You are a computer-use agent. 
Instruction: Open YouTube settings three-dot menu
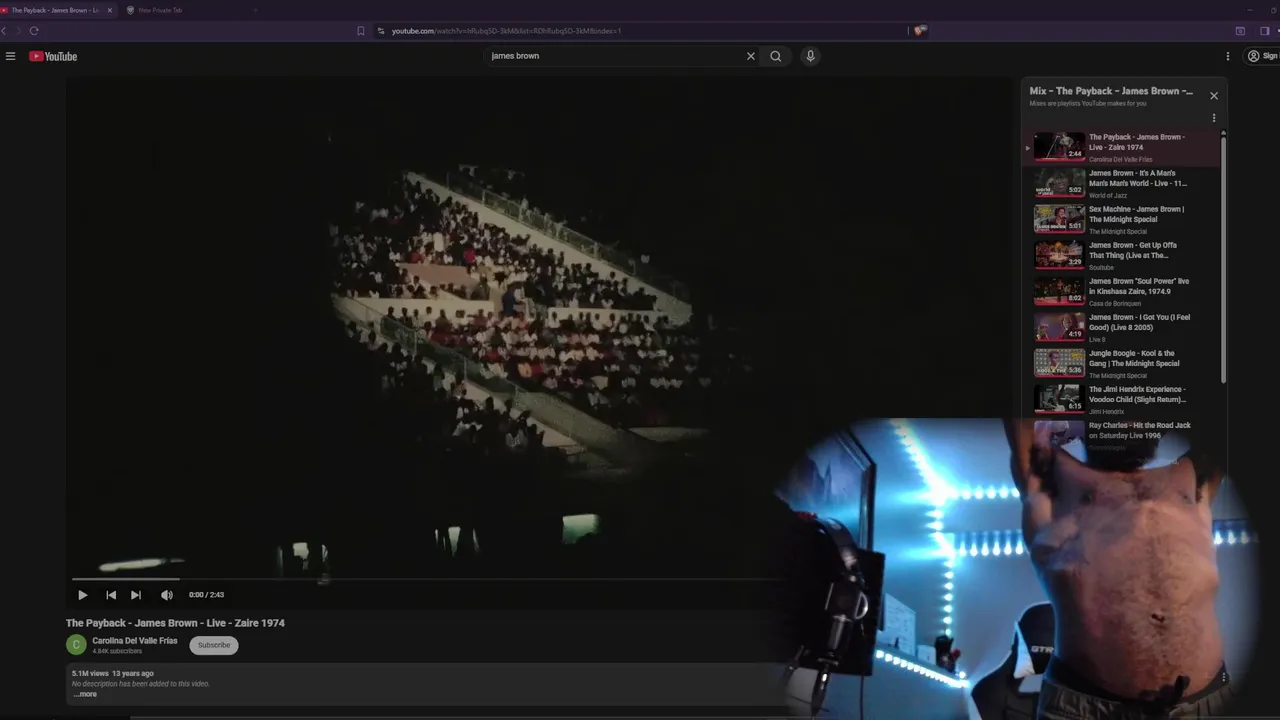tap(1228, 56)
